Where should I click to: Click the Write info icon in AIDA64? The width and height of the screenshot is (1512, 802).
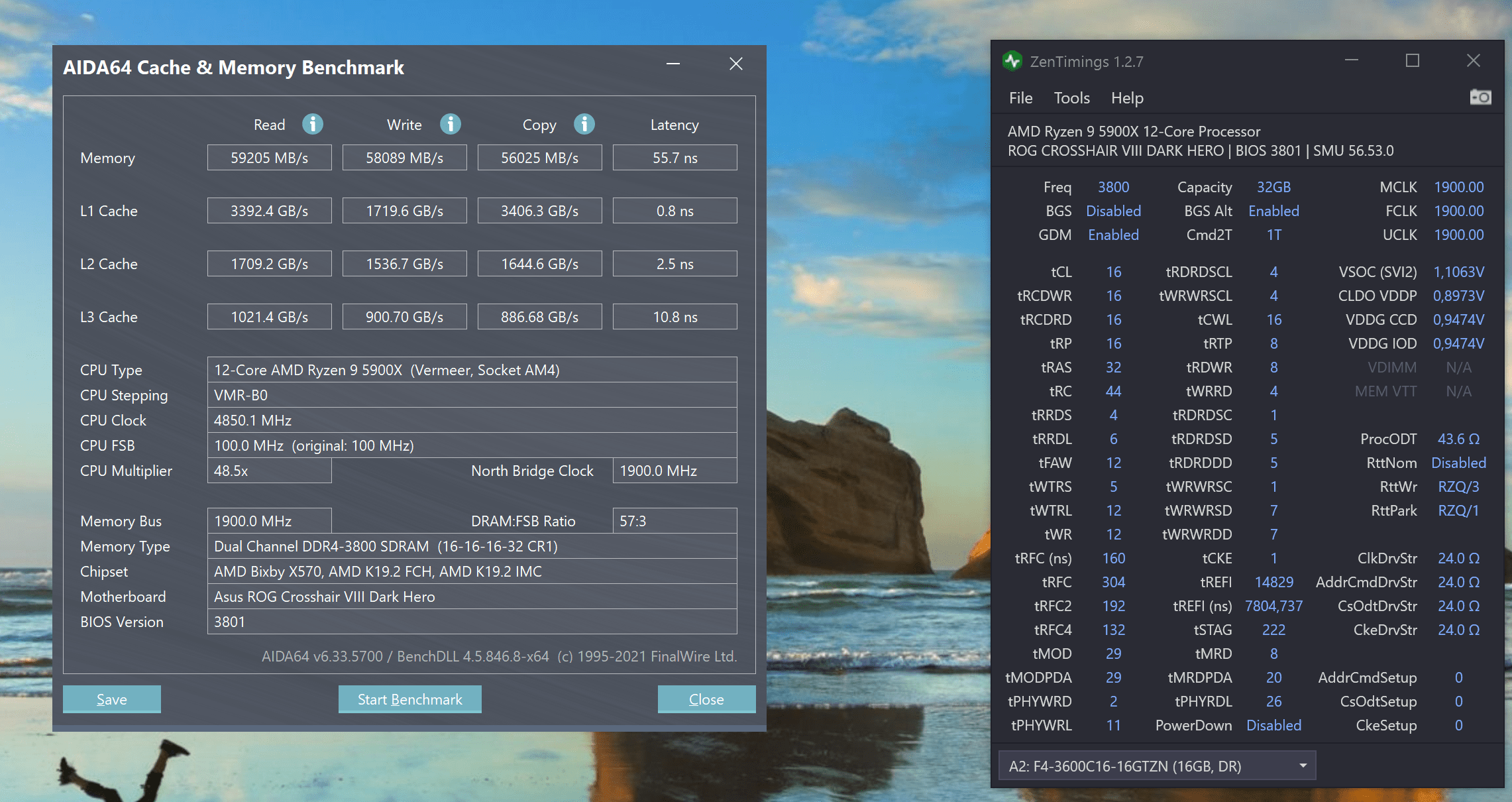[451, 124]
